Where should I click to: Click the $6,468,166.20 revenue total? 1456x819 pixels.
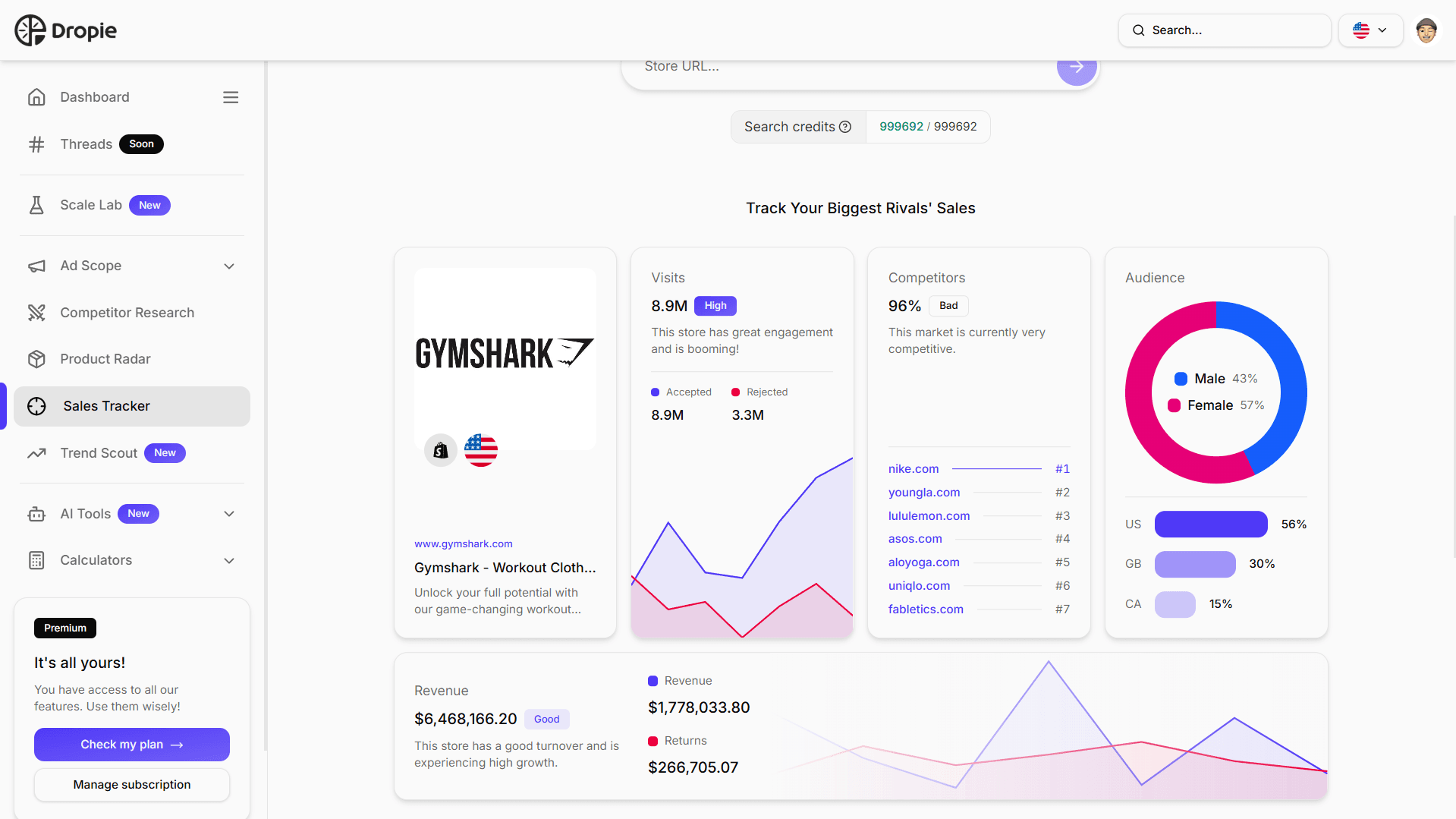click(x=465, y=719)
